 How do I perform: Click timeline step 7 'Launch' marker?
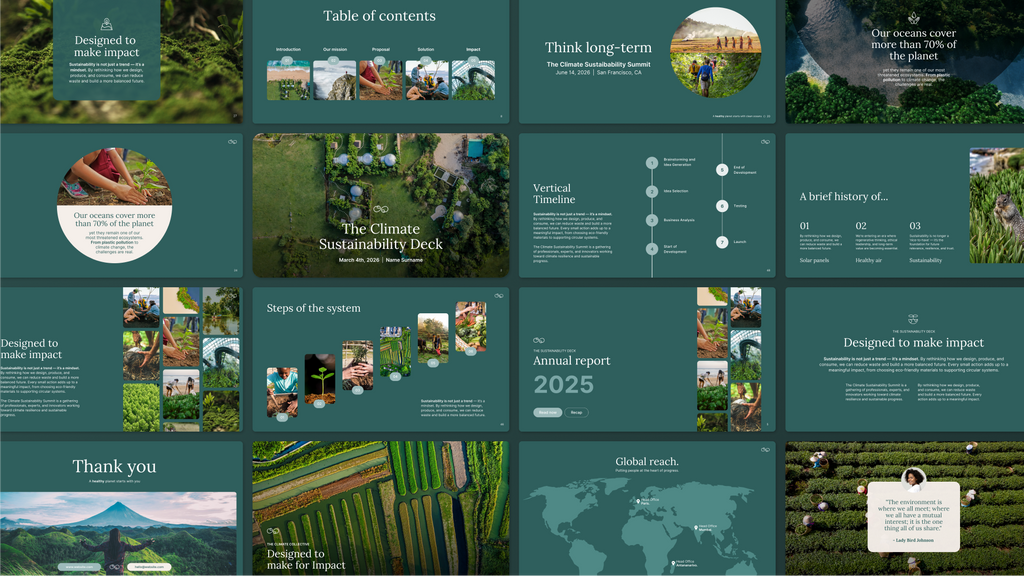(x=722, y=242)
